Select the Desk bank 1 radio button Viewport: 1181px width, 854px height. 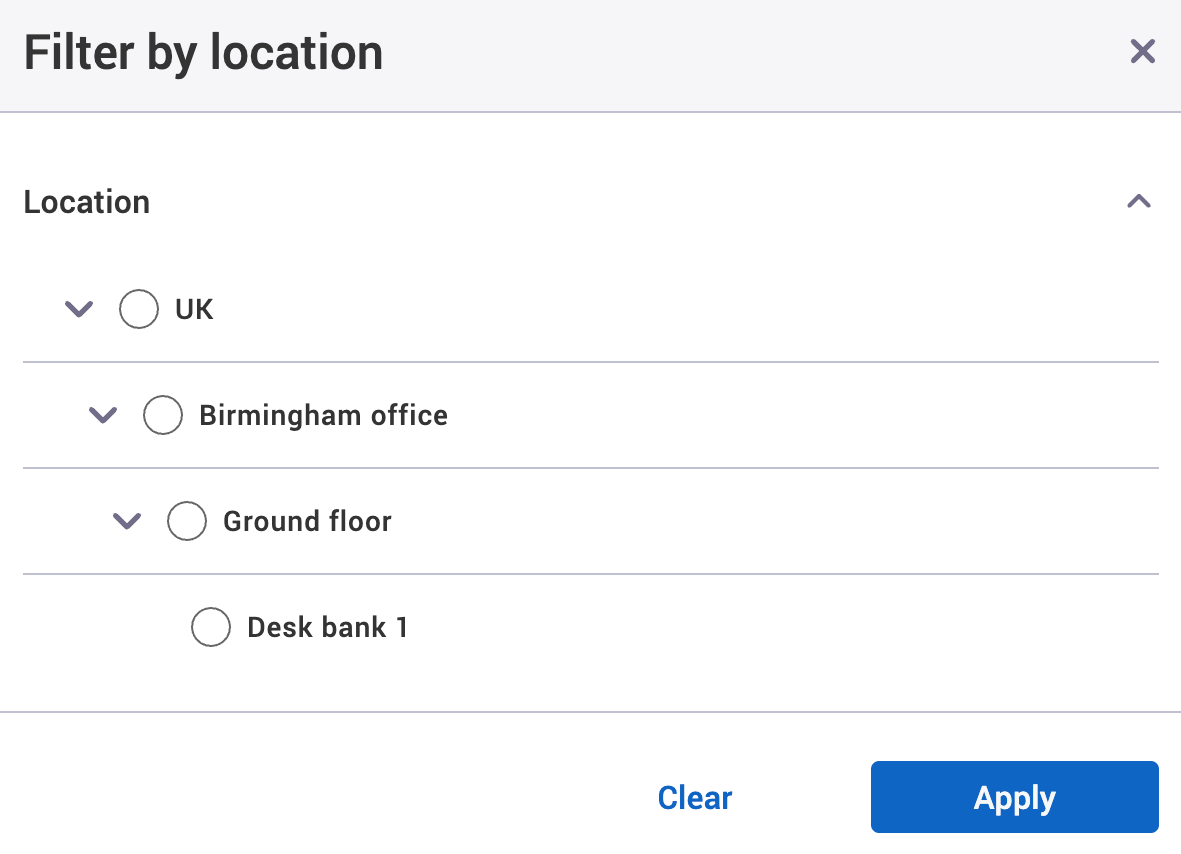[211, 627]
